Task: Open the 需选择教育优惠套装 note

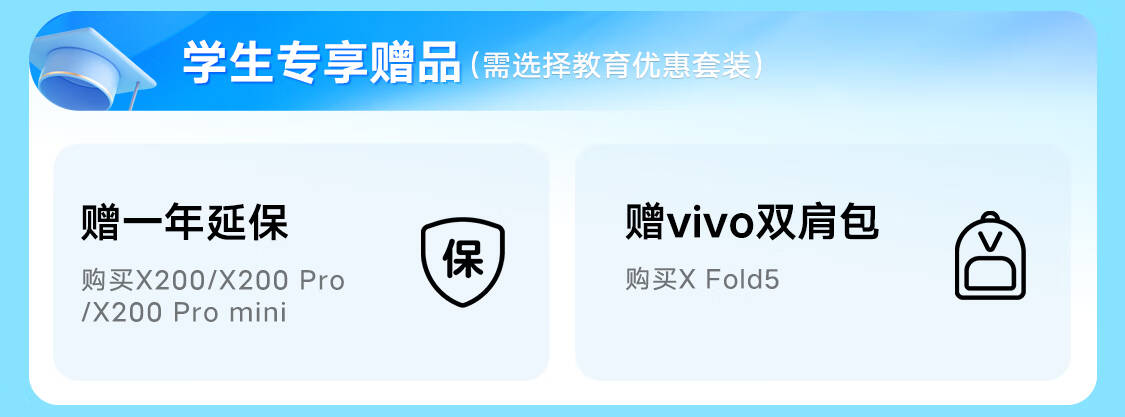Action: pyautogui.click(x=617, y=66)
